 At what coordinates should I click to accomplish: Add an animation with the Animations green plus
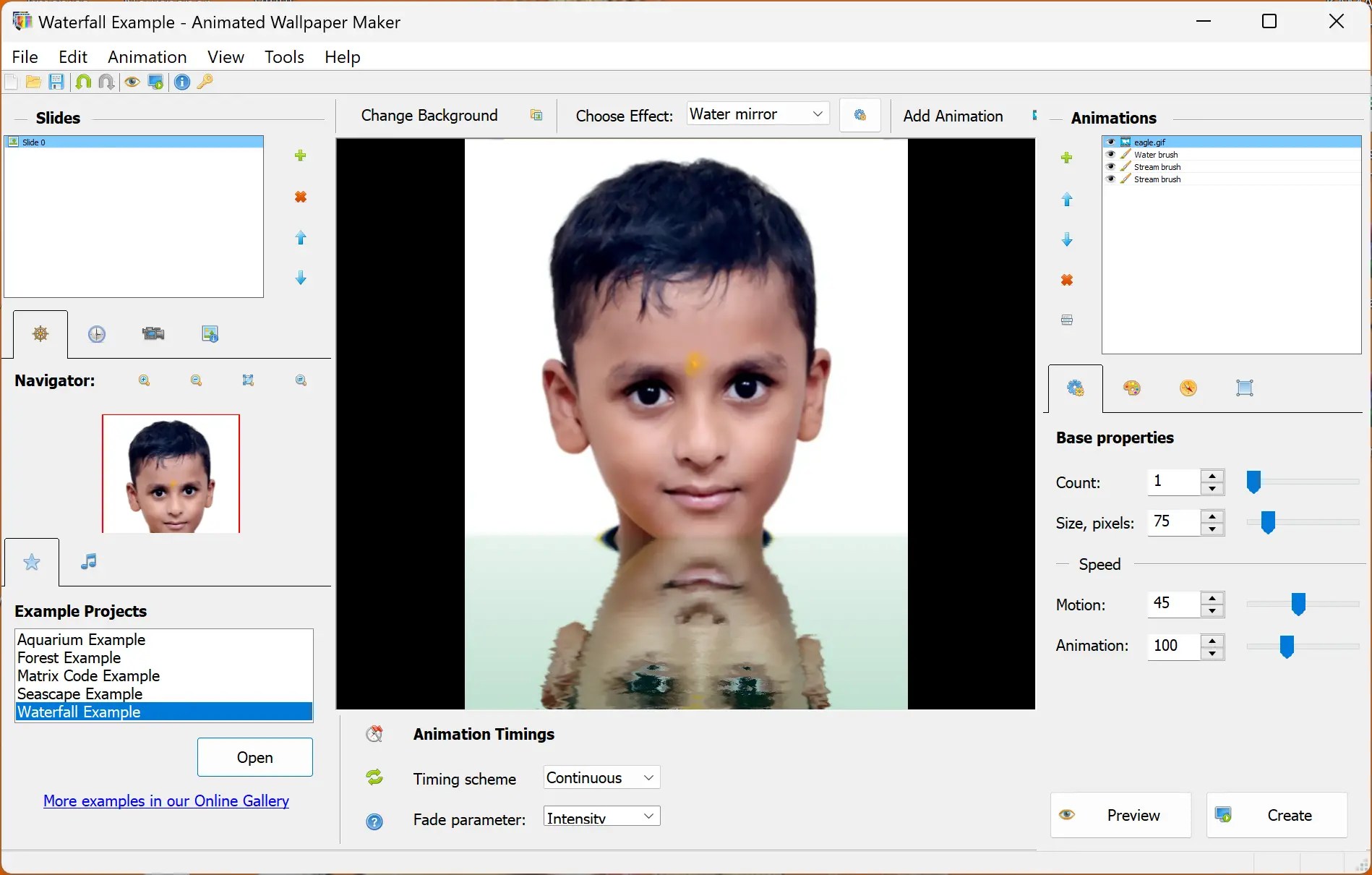tap(1066, 158)
